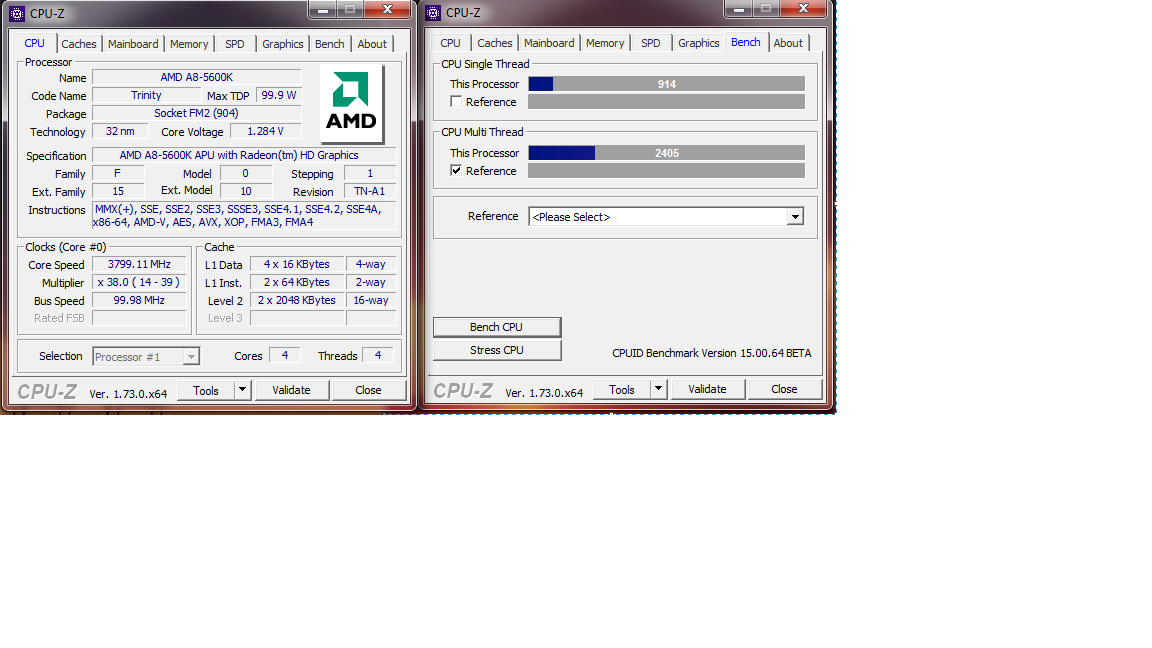Click Tools button in right window
Screen dimensions: 1152x648
point(622,389)
